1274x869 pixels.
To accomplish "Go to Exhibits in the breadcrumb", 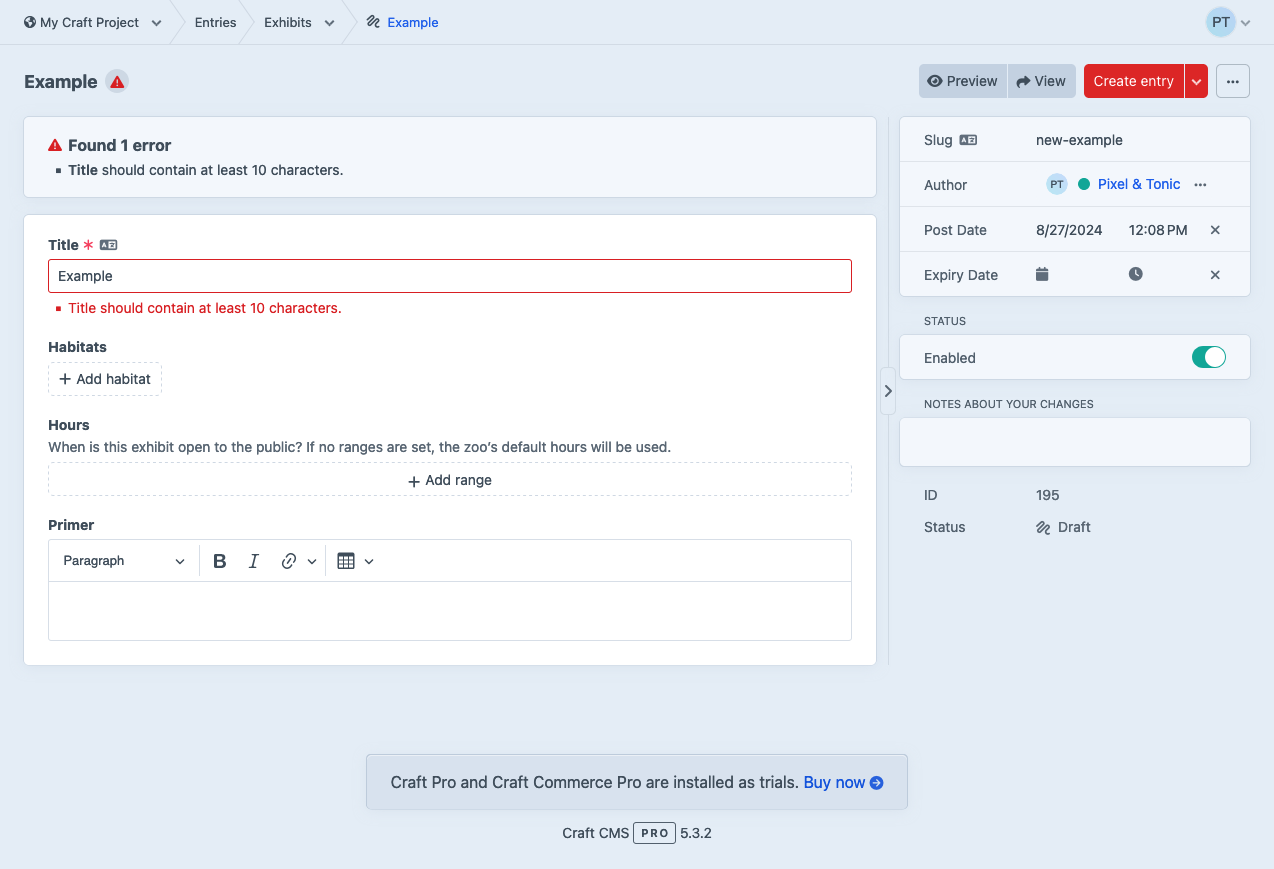I will [288, 22].
